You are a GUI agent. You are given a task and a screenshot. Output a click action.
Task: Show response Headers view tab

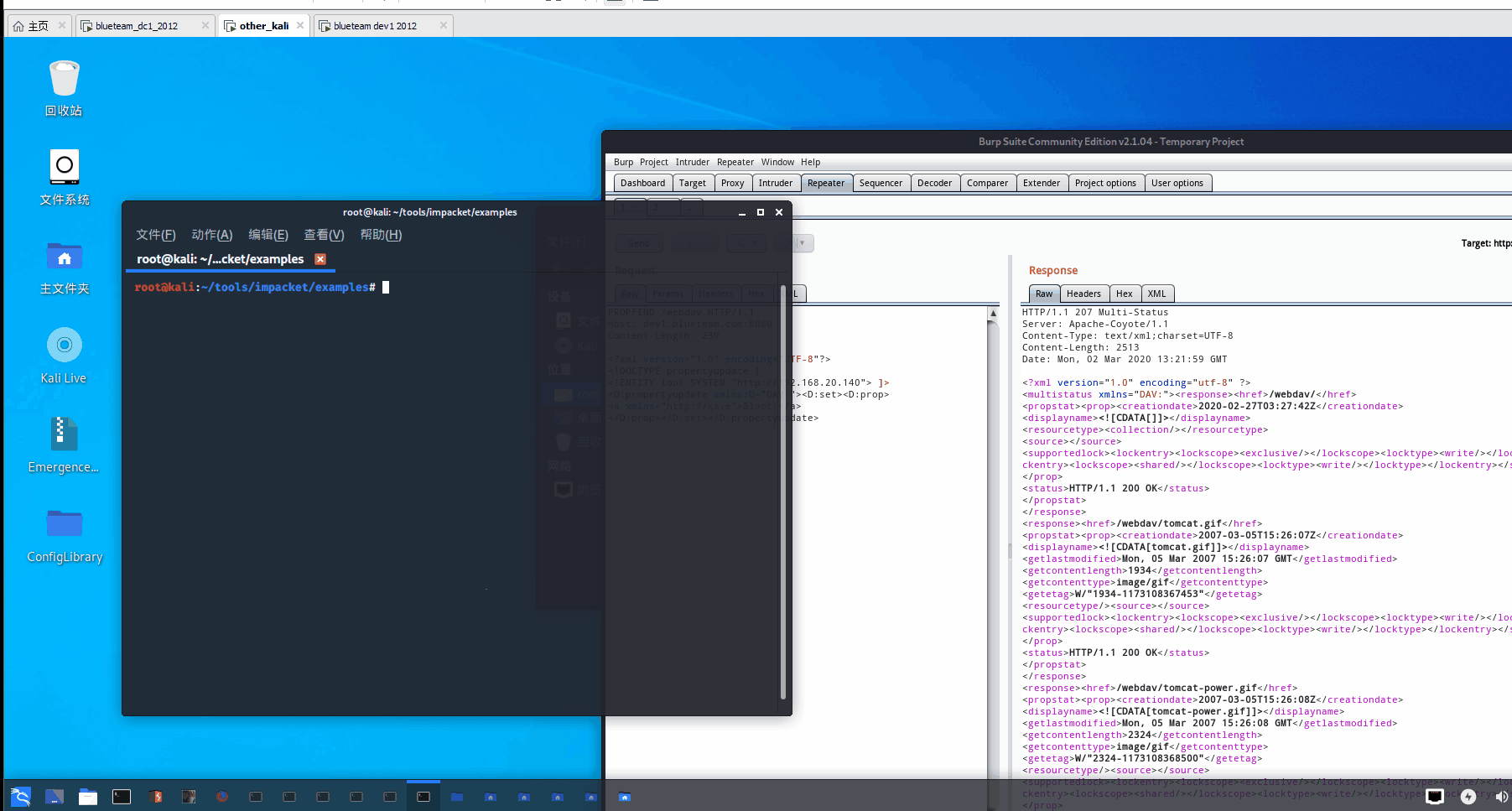click(1083, 294)
